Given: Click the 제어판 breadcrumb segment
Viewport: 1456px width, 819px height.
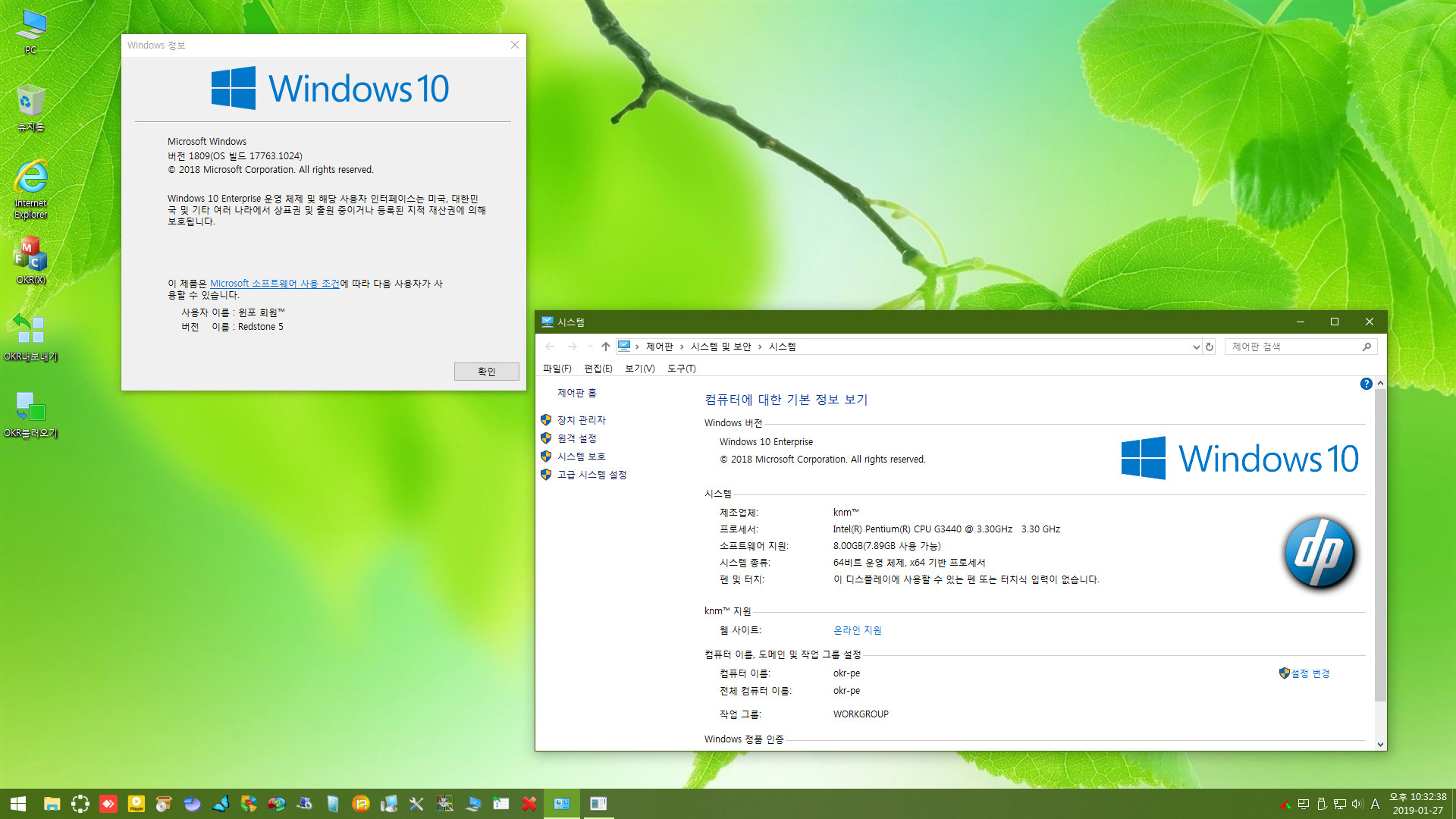Looking at the screenshot, I should coord(659,347).
